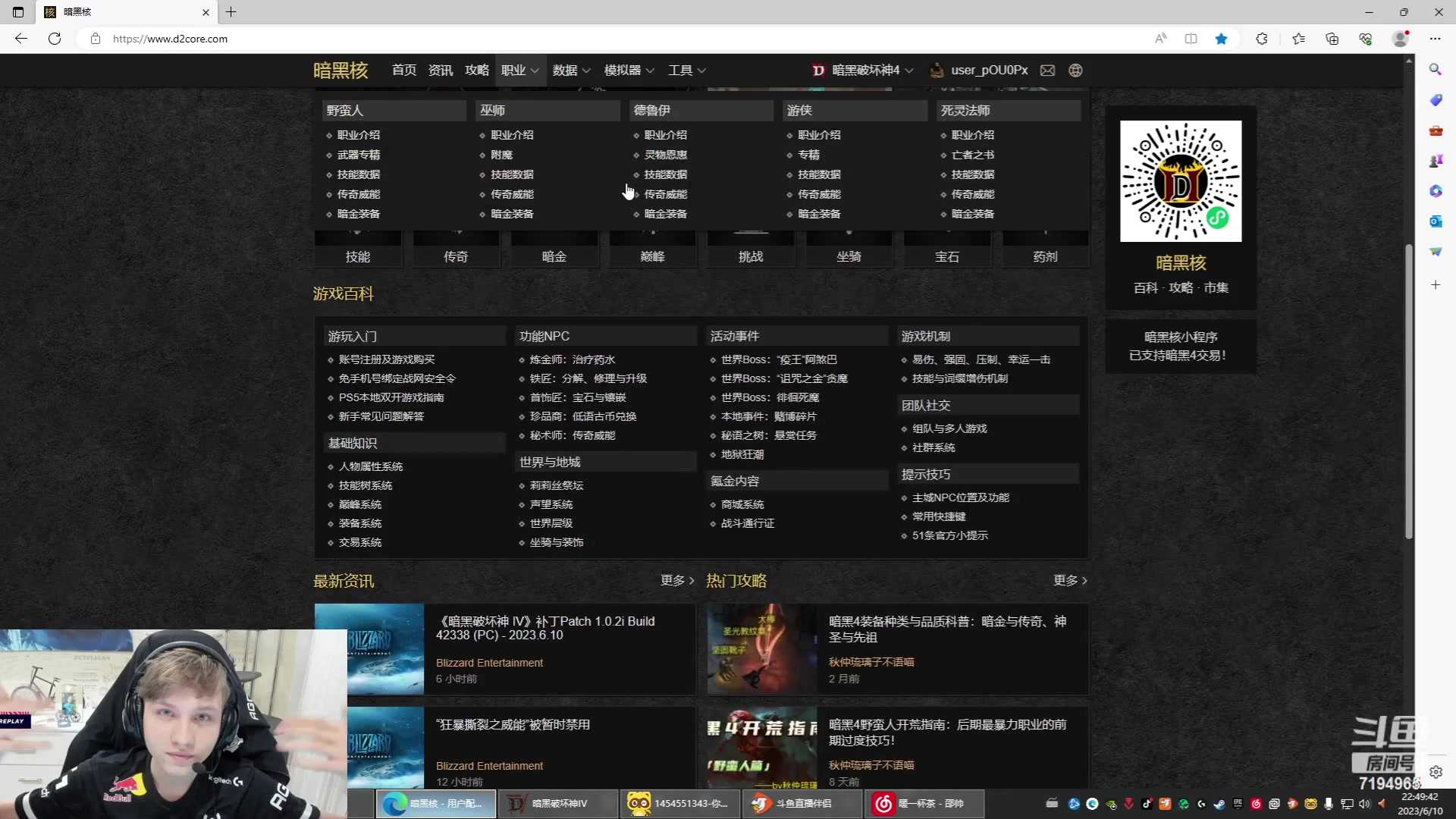Open 游侠 专精 link
1456x819 pixels.
(808, 155)
